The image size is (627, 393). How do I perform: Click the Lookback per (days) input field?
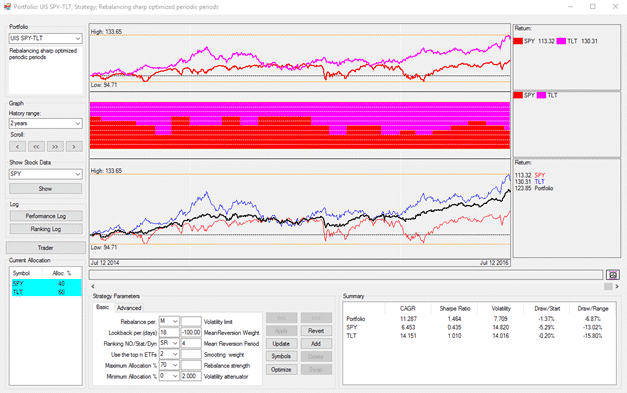169,333
